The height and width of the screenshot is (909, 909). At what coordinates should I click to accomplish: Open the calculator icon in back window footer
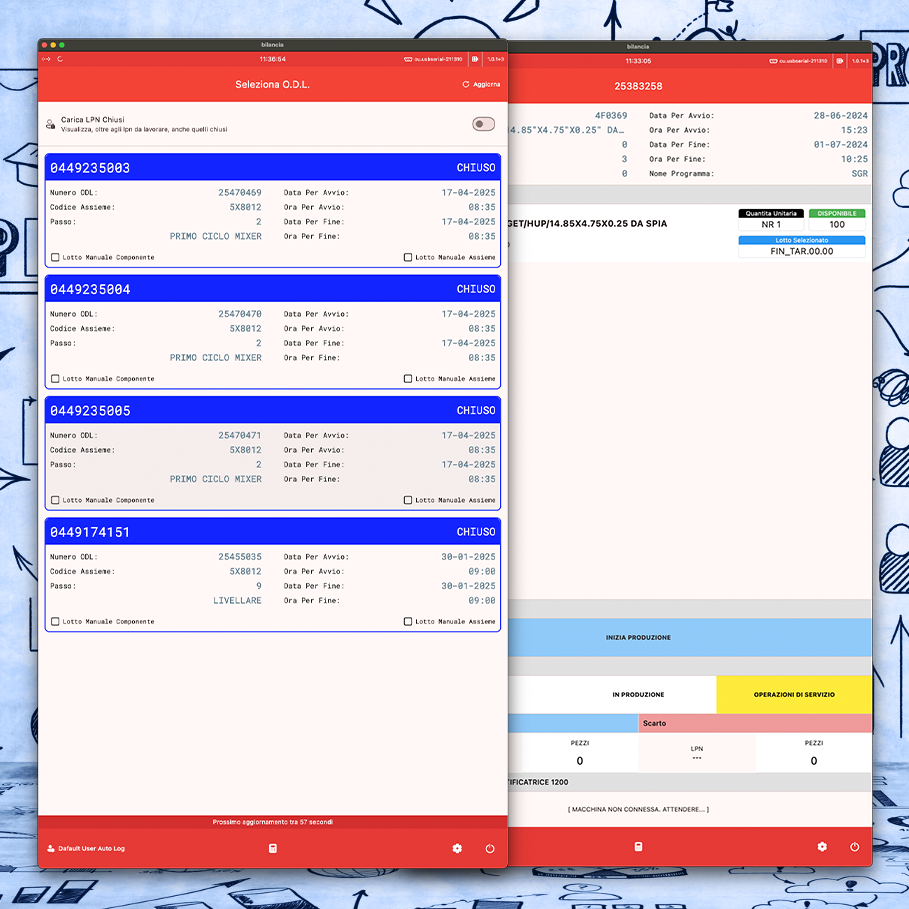pyautogui.click(x=638, y=846)
